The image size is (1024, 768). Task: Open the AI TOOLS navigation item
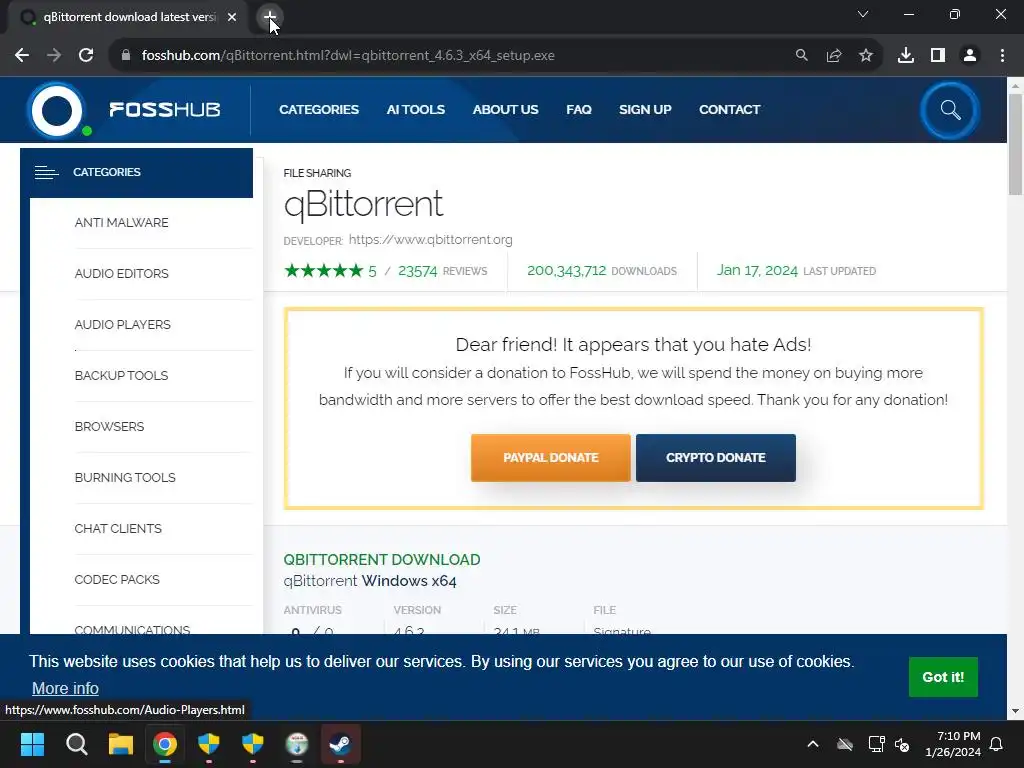coord(415,110)
